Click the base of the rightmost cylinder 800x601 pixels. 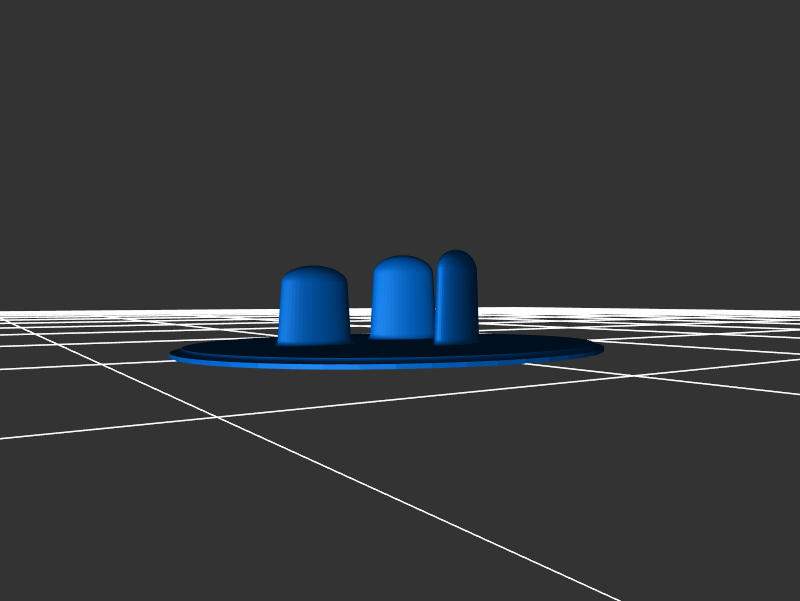457,339
